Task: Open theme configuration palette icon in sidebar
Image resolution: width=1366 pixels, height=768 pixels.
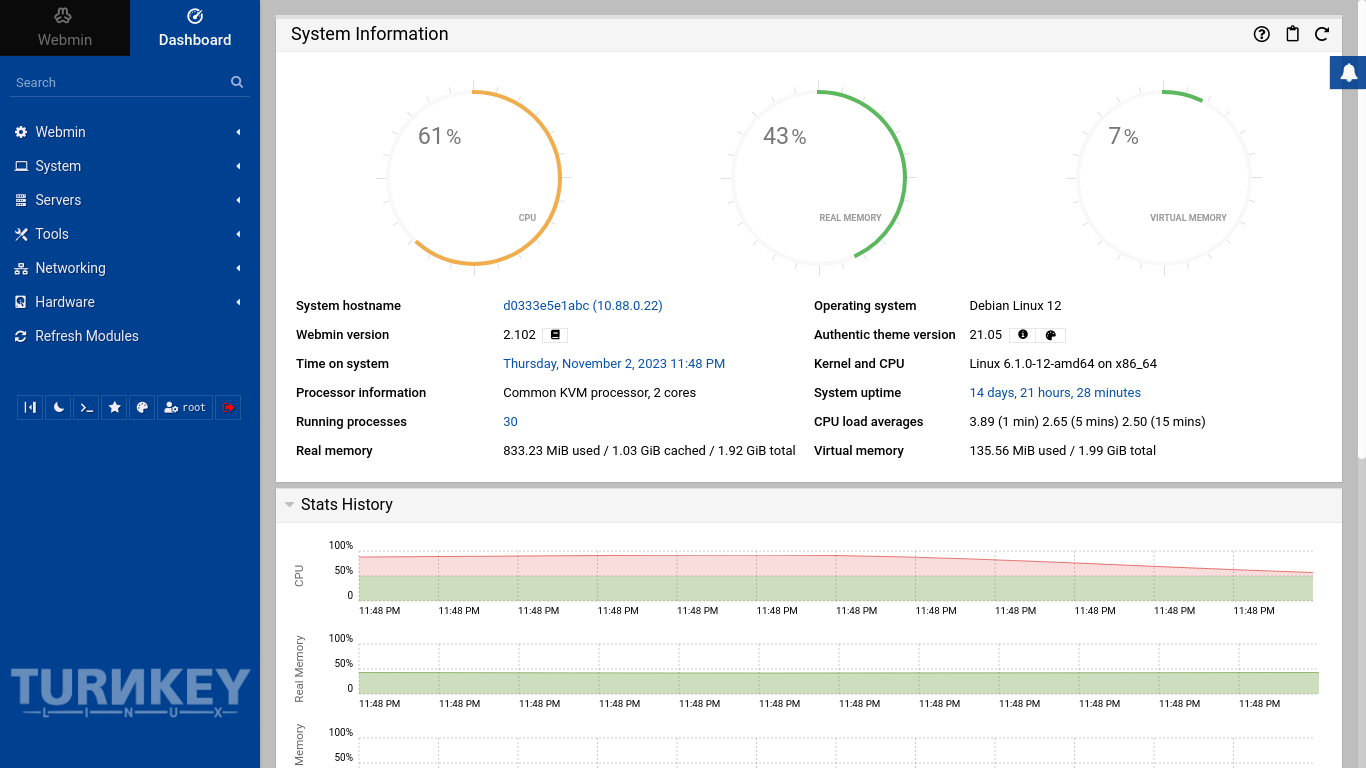Action: (142, 407)
